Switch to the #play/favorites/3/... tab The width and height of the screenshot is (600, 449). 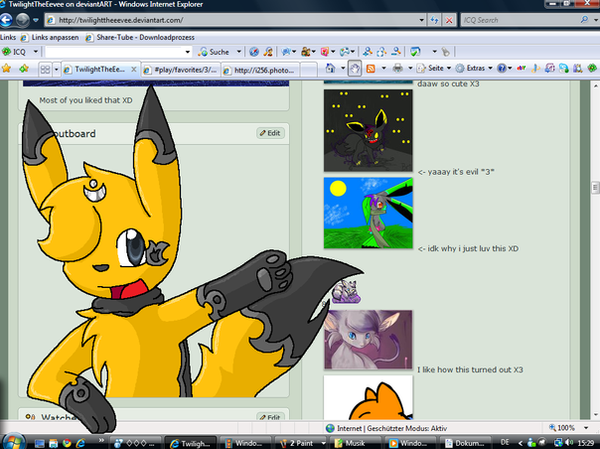181,70
